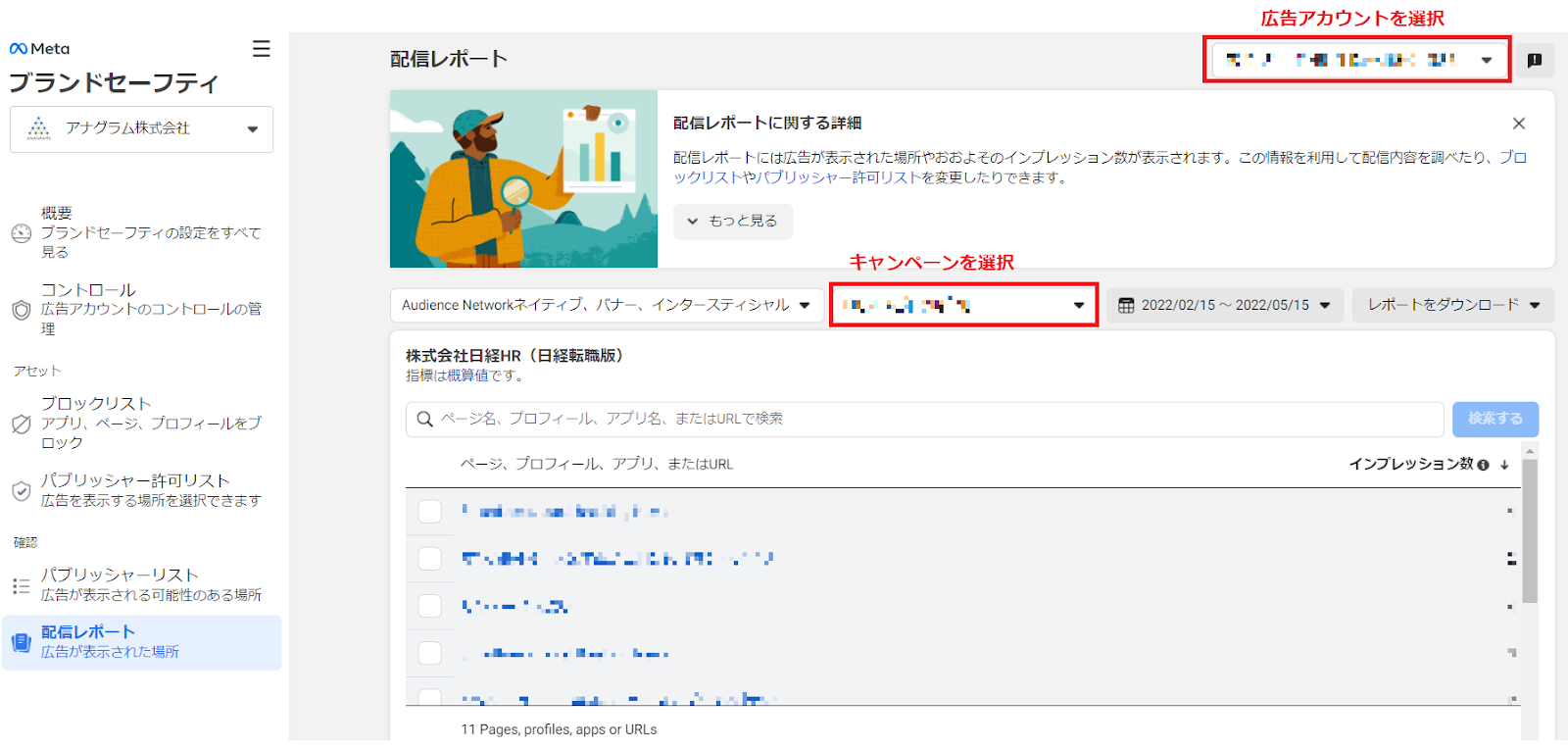Tick the first publisher row checkbox
This screenshot has height=749, width=1568.
[x=429, y=511]
